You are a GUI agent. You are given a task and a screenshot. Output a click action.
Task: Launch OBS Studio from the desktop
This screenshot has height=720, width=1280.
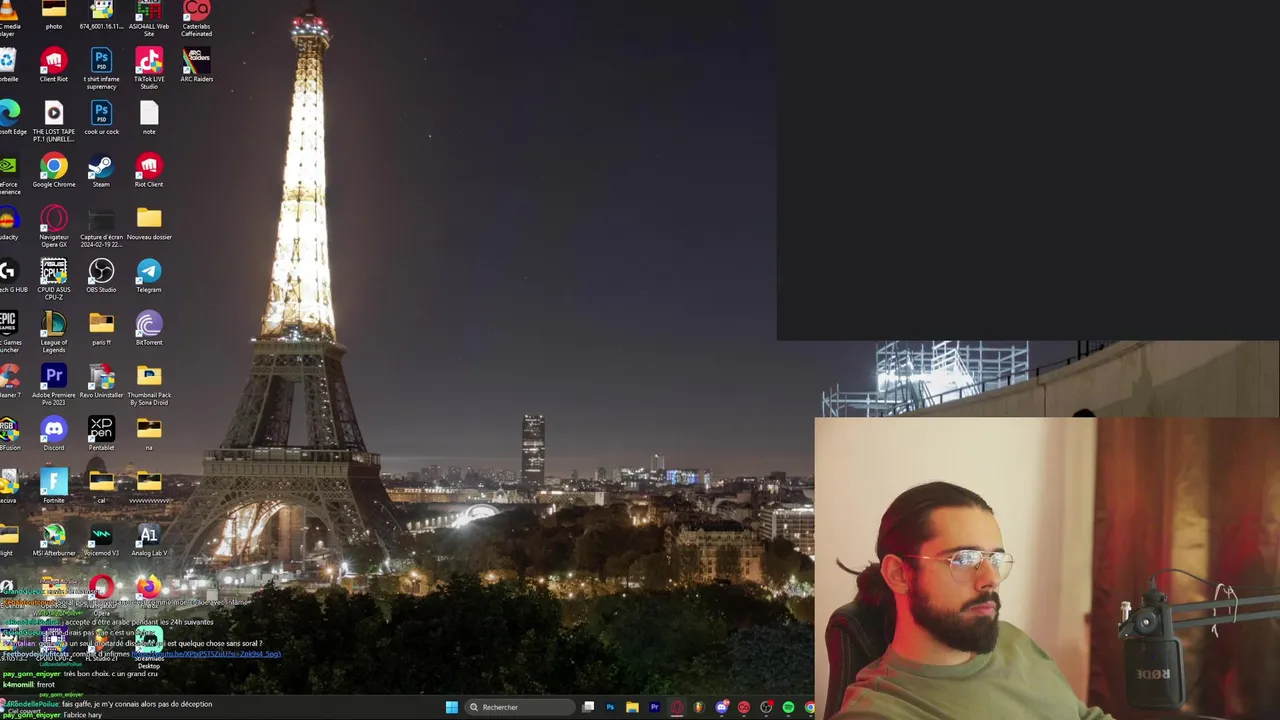pos(101,276)
